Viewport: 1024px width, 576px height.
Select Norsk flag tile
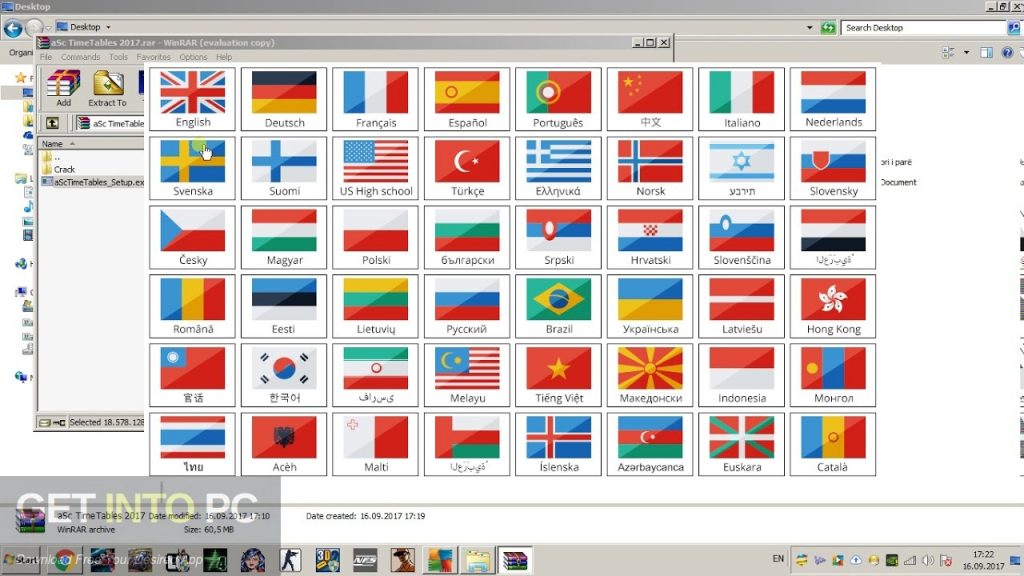650,168
